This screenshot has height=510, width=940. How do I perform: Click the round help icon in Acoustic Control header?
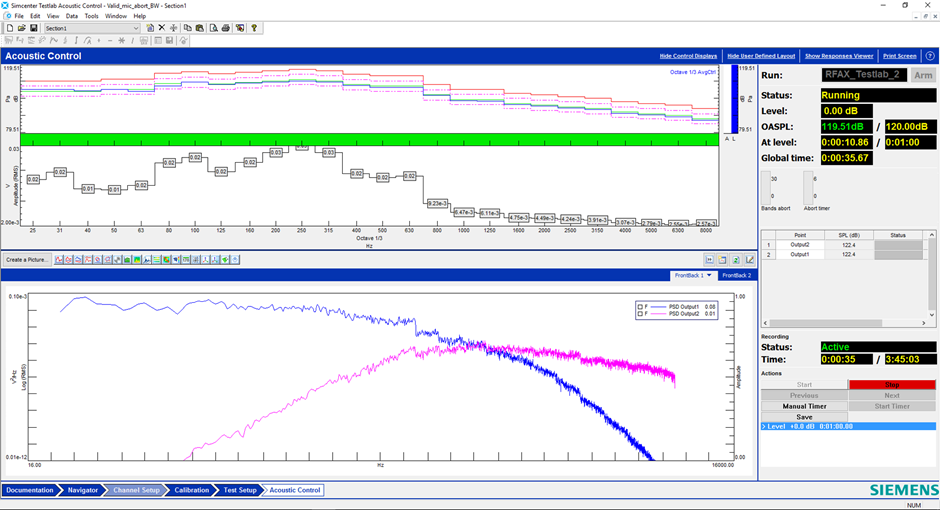click(x=930, y=56)
